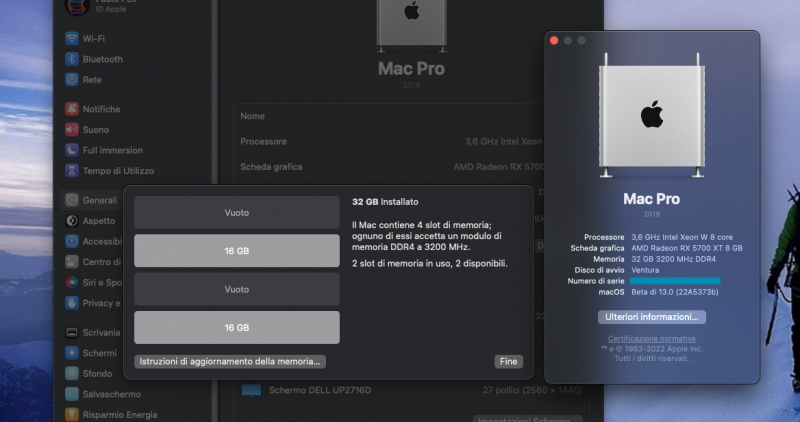Open Notifiche bell icon

[72, 109]
